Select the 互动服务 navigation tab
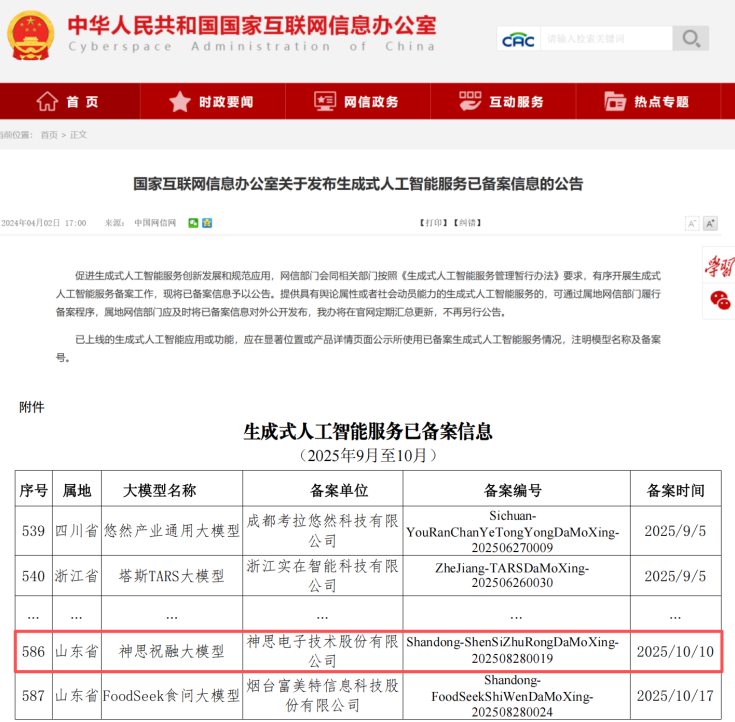 click(x=502, y=102)
